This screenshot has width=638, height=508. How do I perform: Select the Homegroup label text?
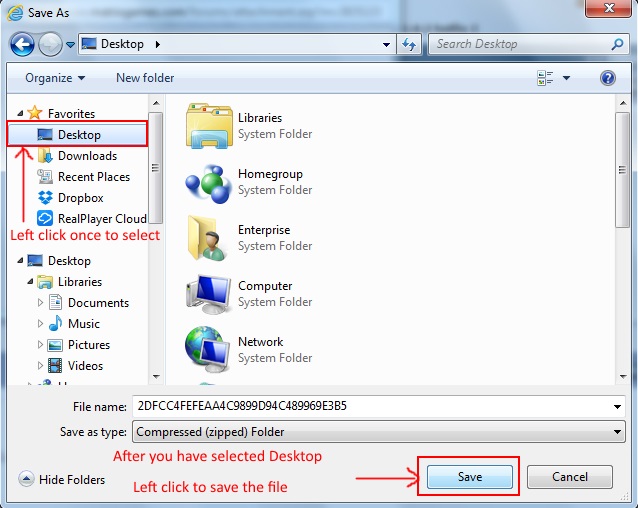(x=270, y=174)
